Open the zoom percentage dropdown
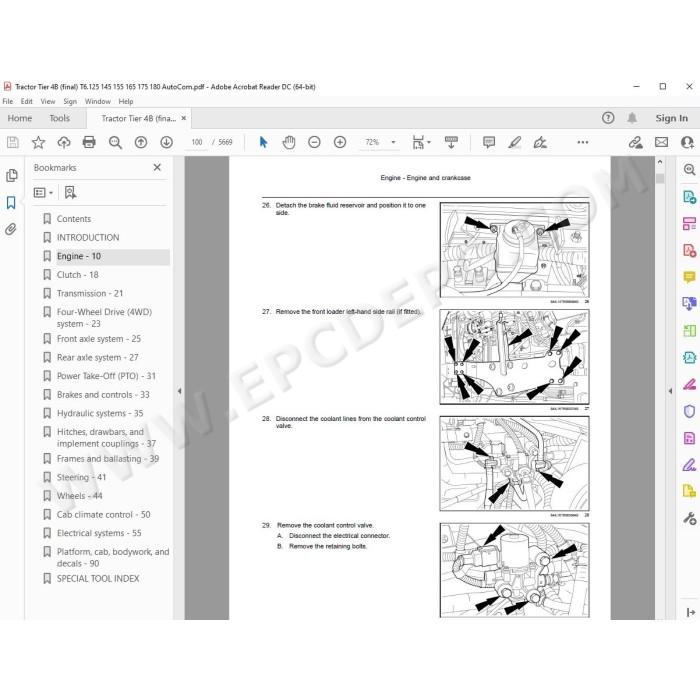The image size is (700, 700). point(393,142)
